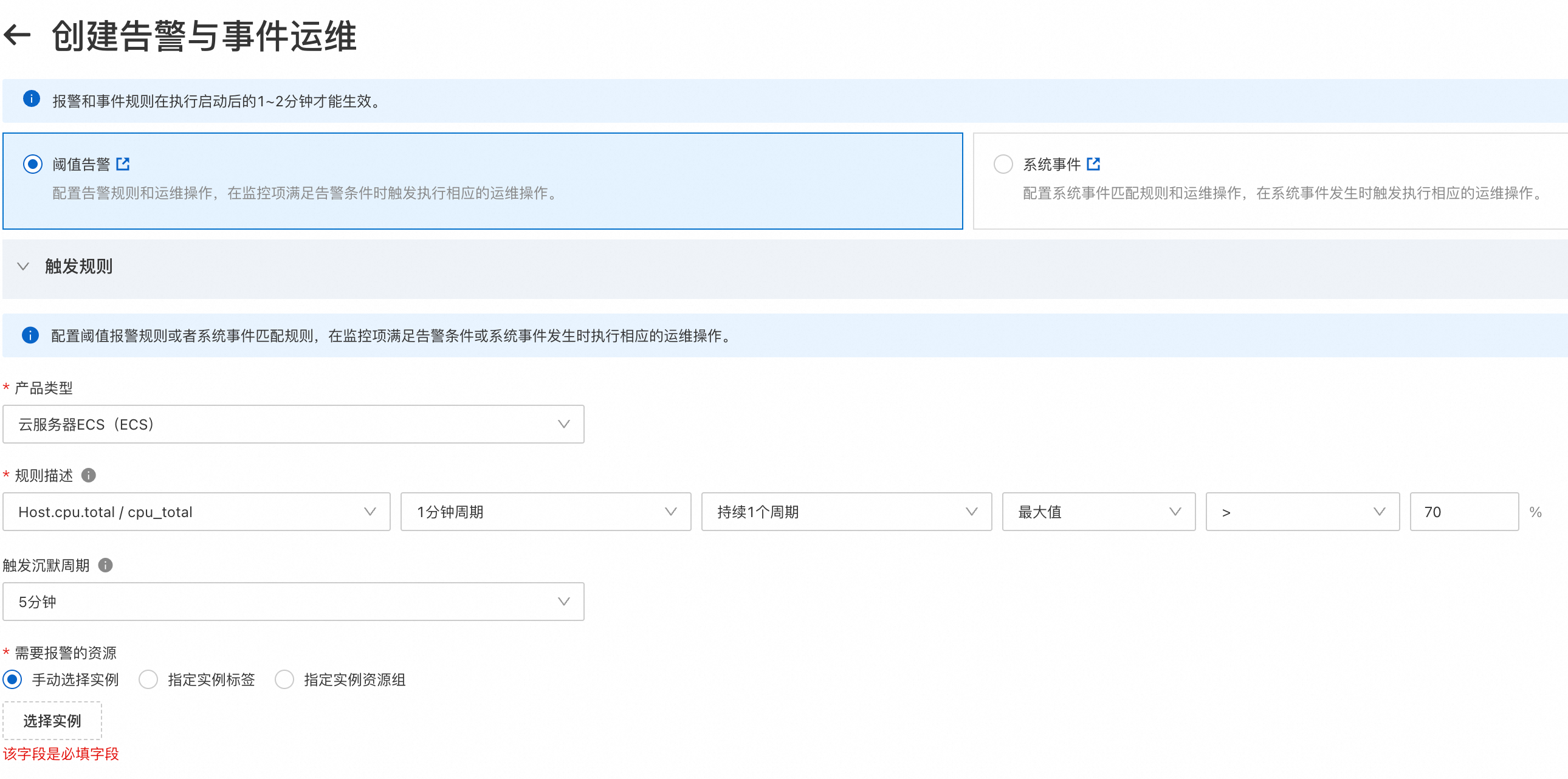Open external link icon beside 阈值告警

pyautogui.click(x=123, y=164)
